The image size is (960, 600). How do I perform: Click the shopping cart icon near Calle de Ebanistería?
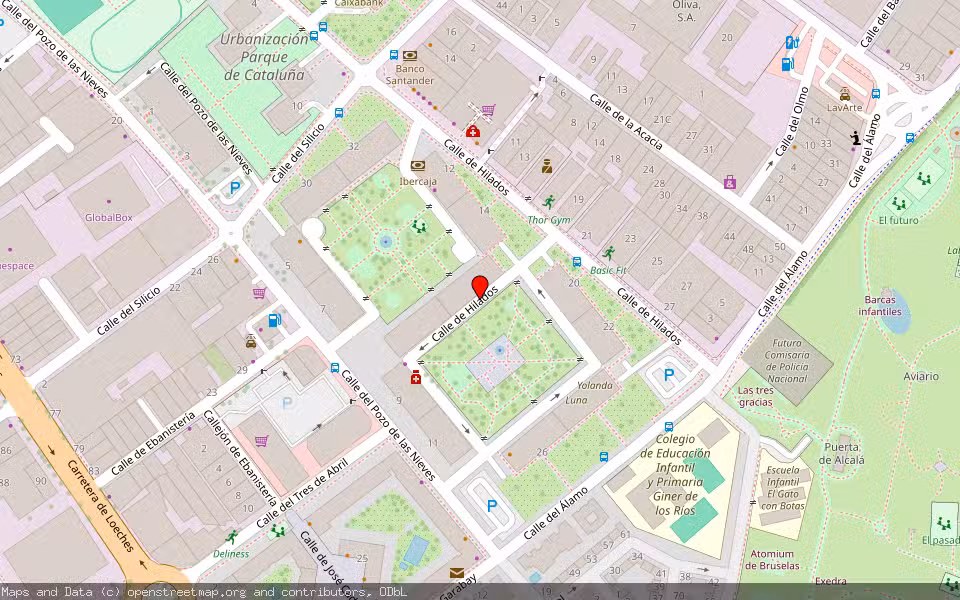point(261,440)
